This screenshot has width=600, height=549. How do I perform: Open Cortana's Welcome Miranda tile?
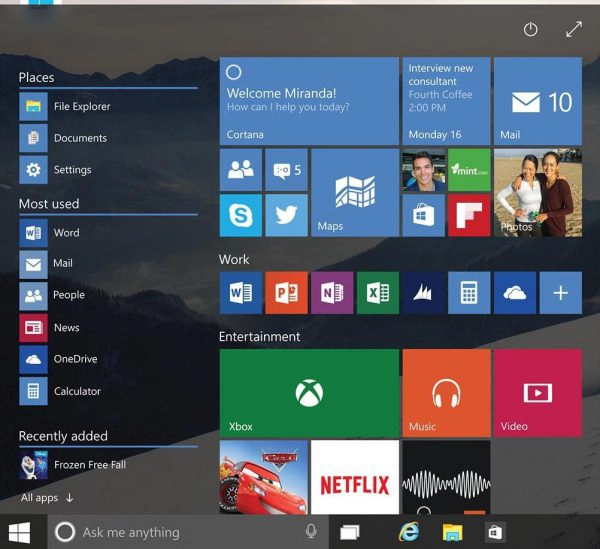(x=309, y=101)
